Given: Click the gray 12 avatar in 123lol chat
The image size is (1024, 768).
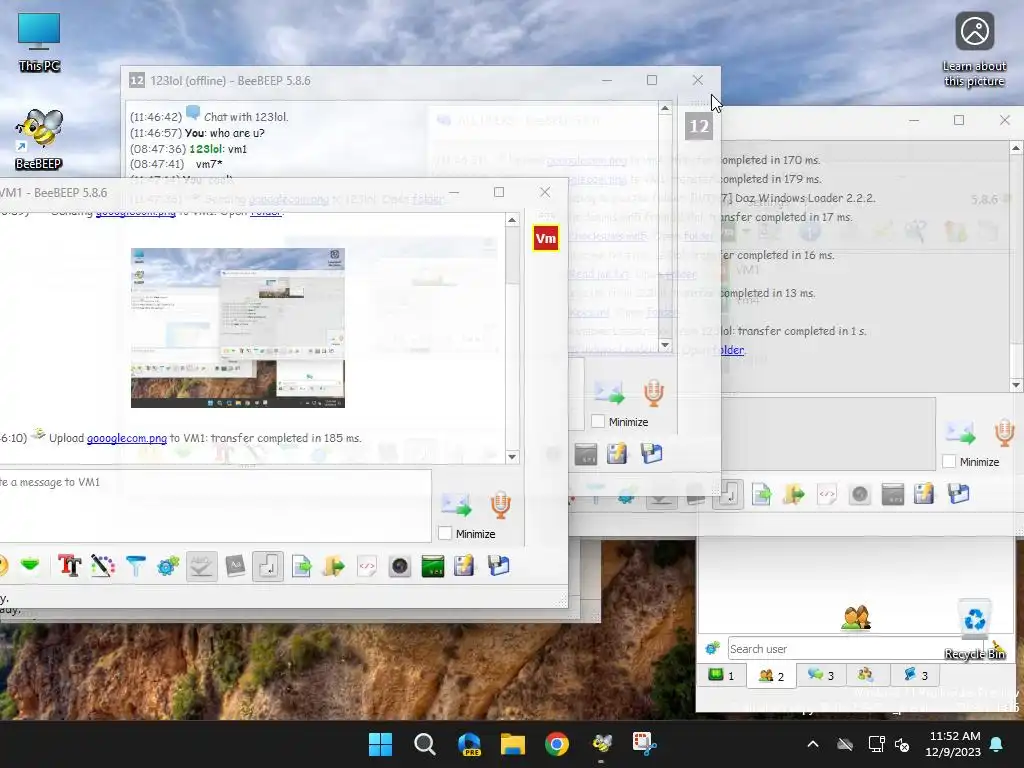Looking at the screenshot, I should [x=699, y=126].
